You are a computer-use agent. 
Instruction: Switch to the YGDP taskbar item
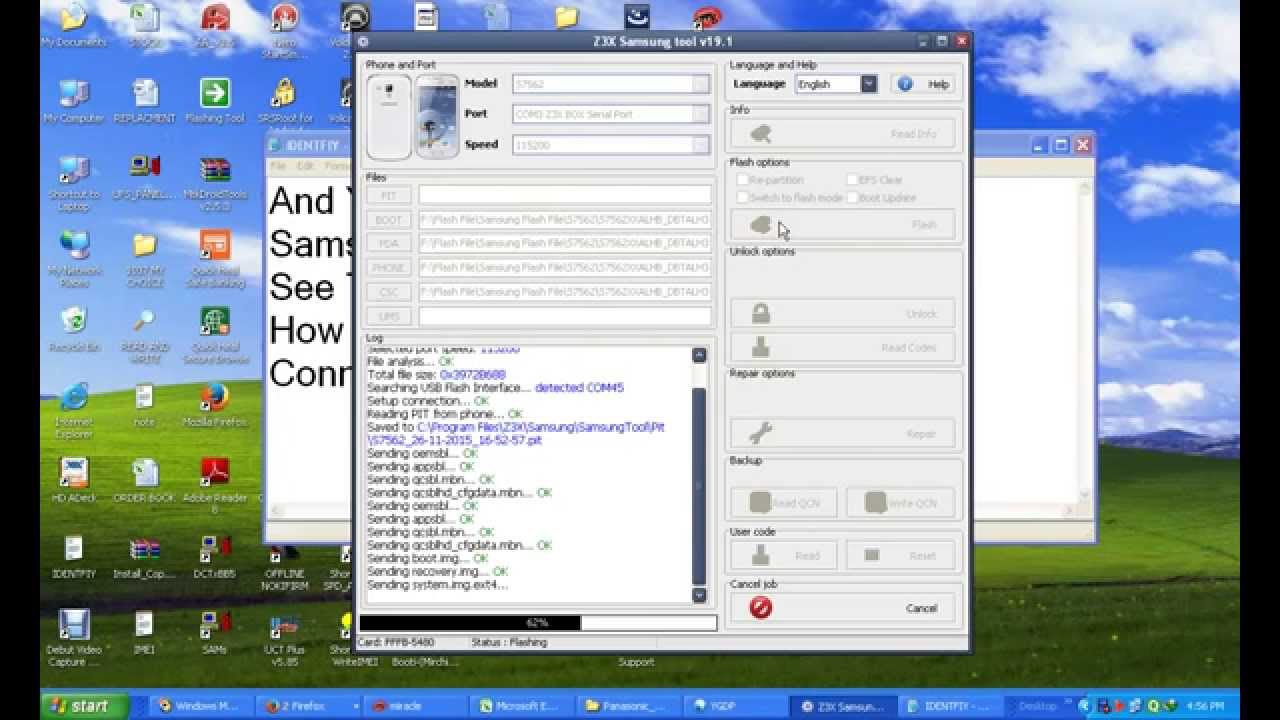tap(736, 706)
